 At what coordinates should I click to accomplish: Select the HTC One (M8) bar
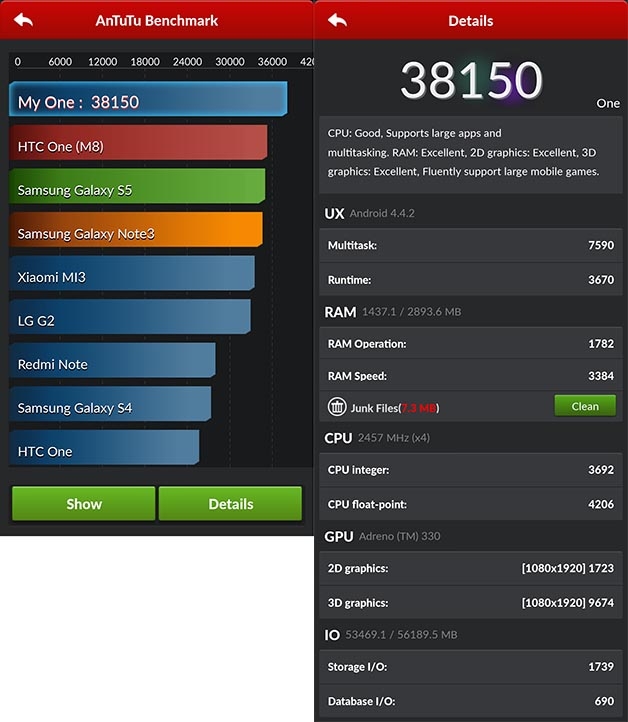point(138,143)
